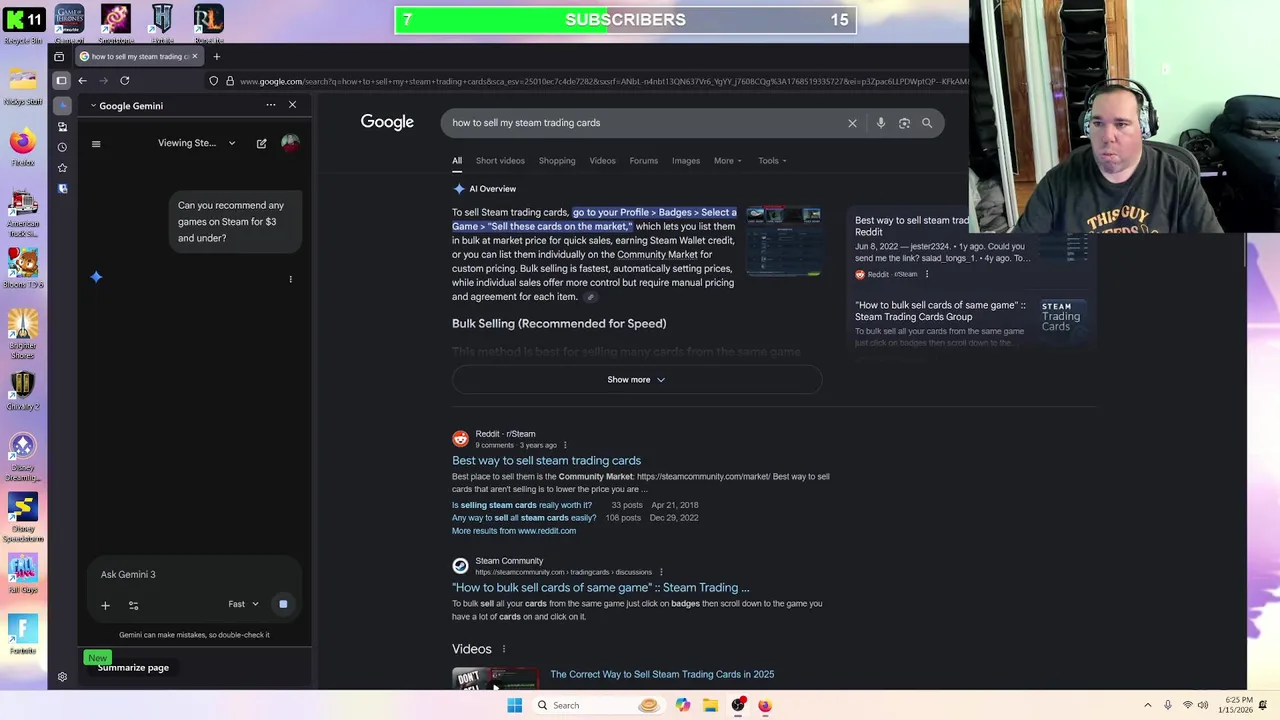The width and height of the screenshot is (1280, 720).
Task: Open the Firefox desktop shortcut
Action: tap(22, 147)
